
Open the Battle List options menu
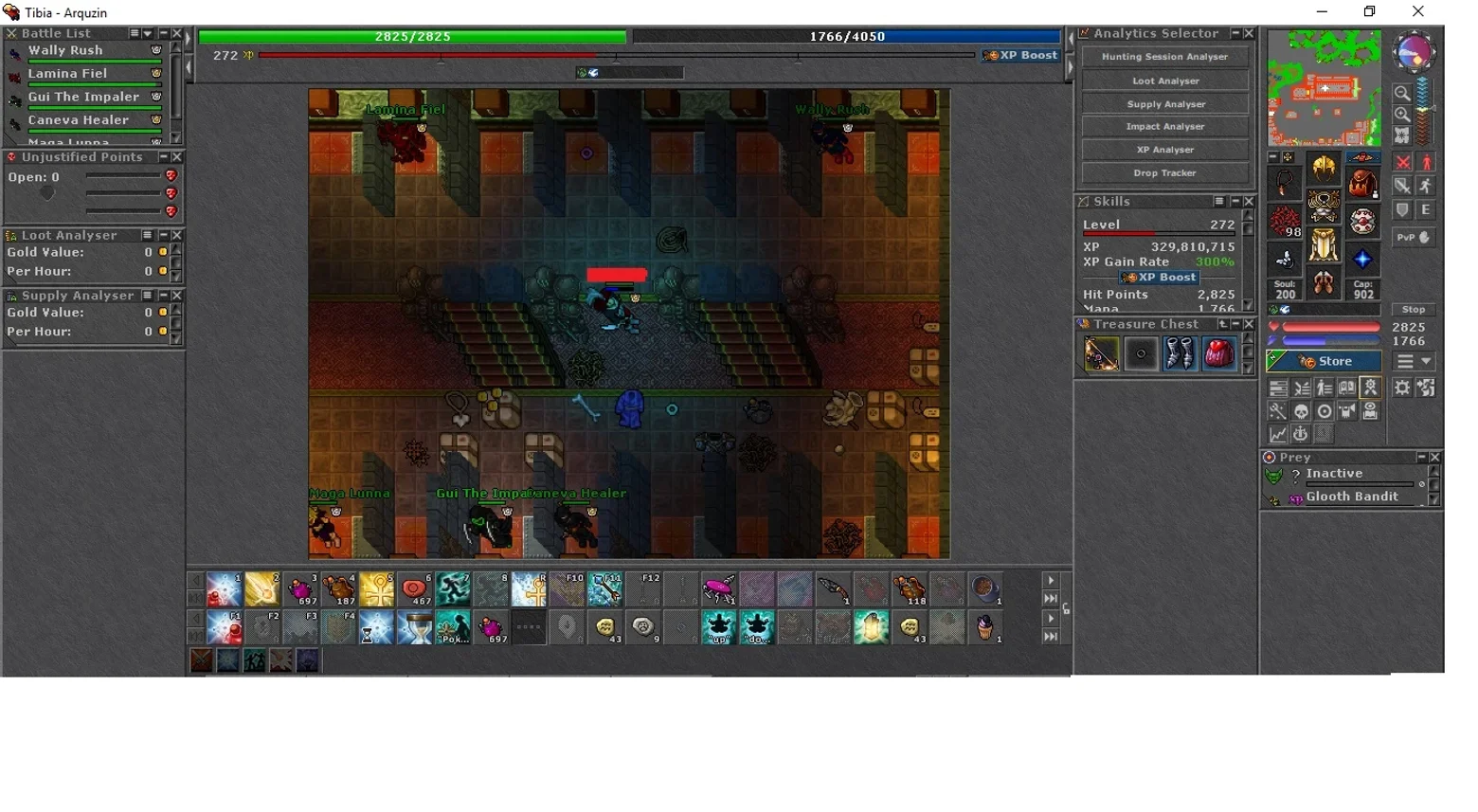point(135,33)
